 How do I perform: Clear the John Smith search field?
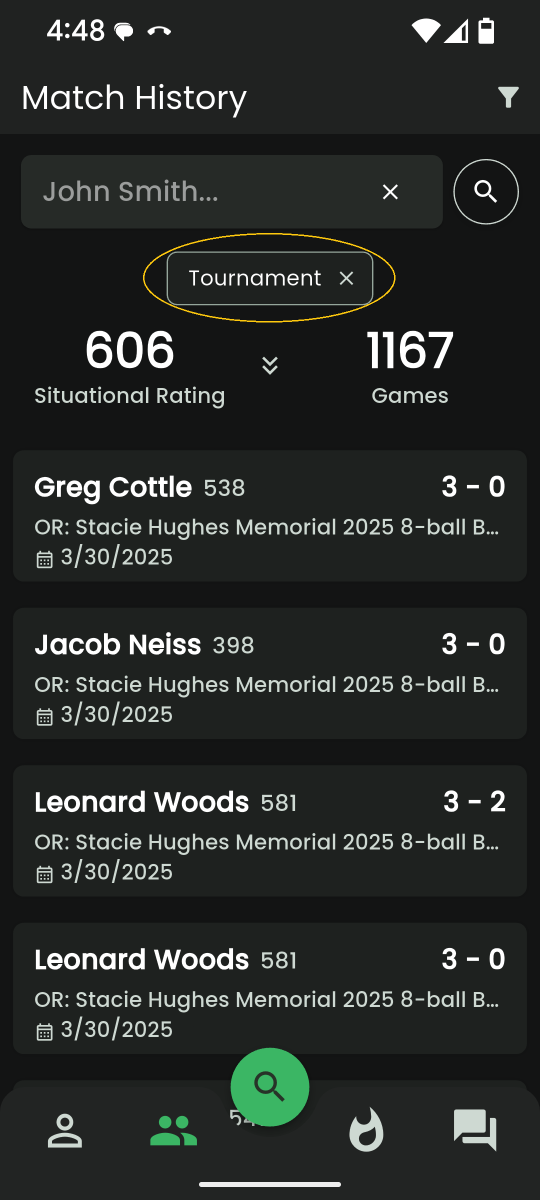click(390, 192)
